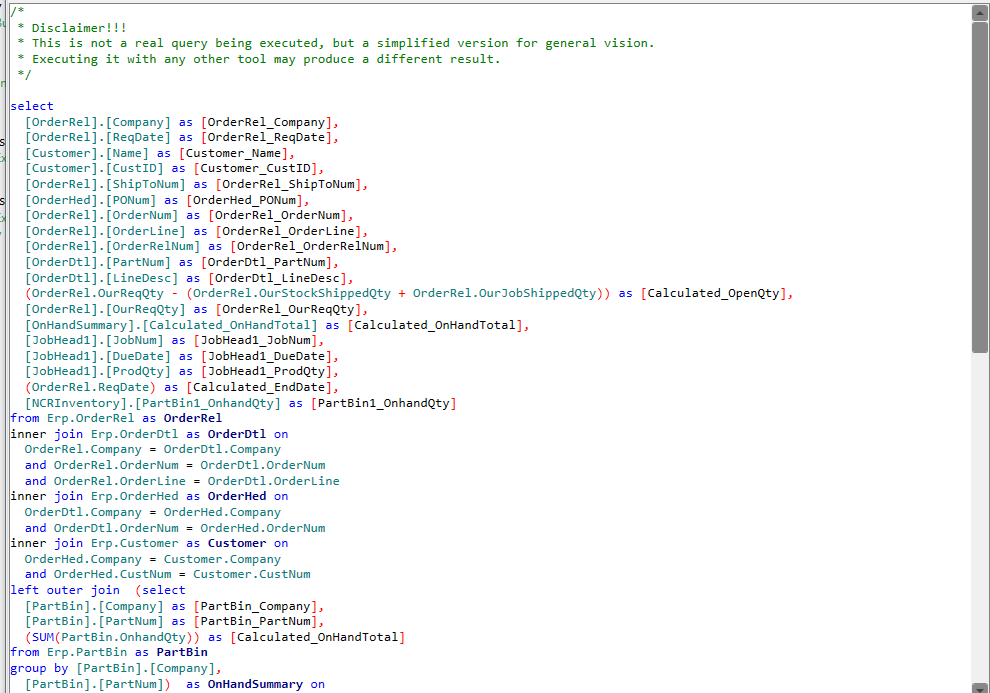Click the word 'Disclaimer!!!' in the comment

(x=79, y=28)
